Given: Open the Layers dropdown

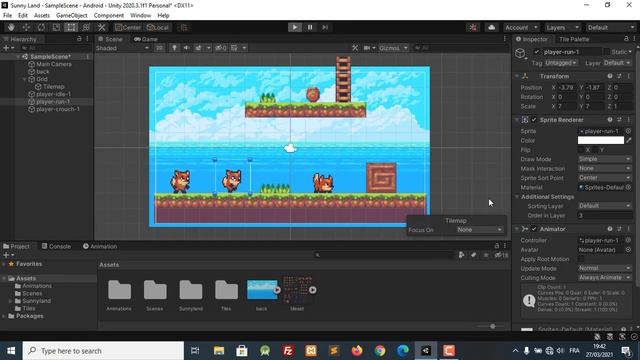Looking at the screenshot, I should pyautogui.click(x=562, y=27).
